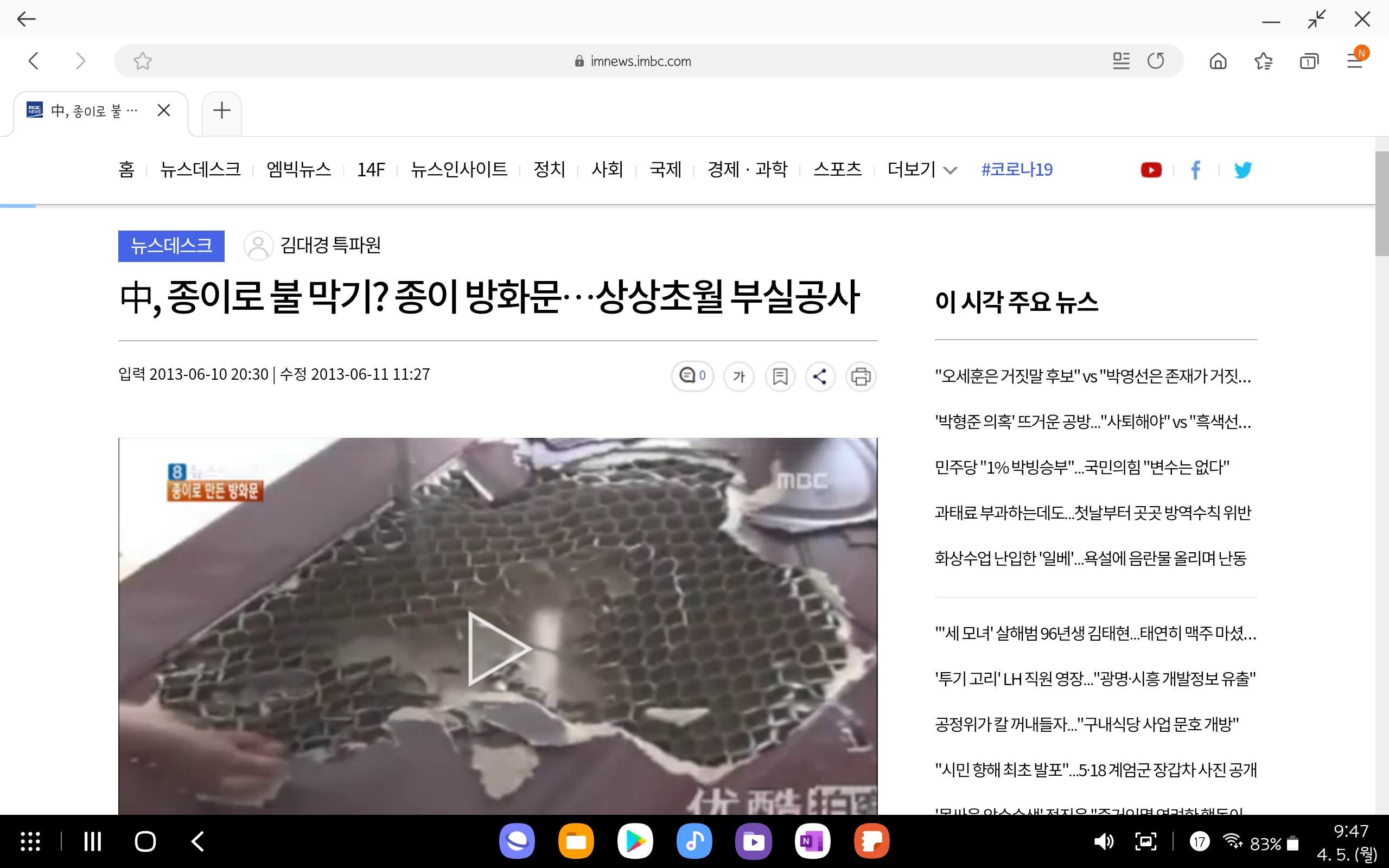Open the 뉴스데스크 navigation menu item

coord(200,170)
